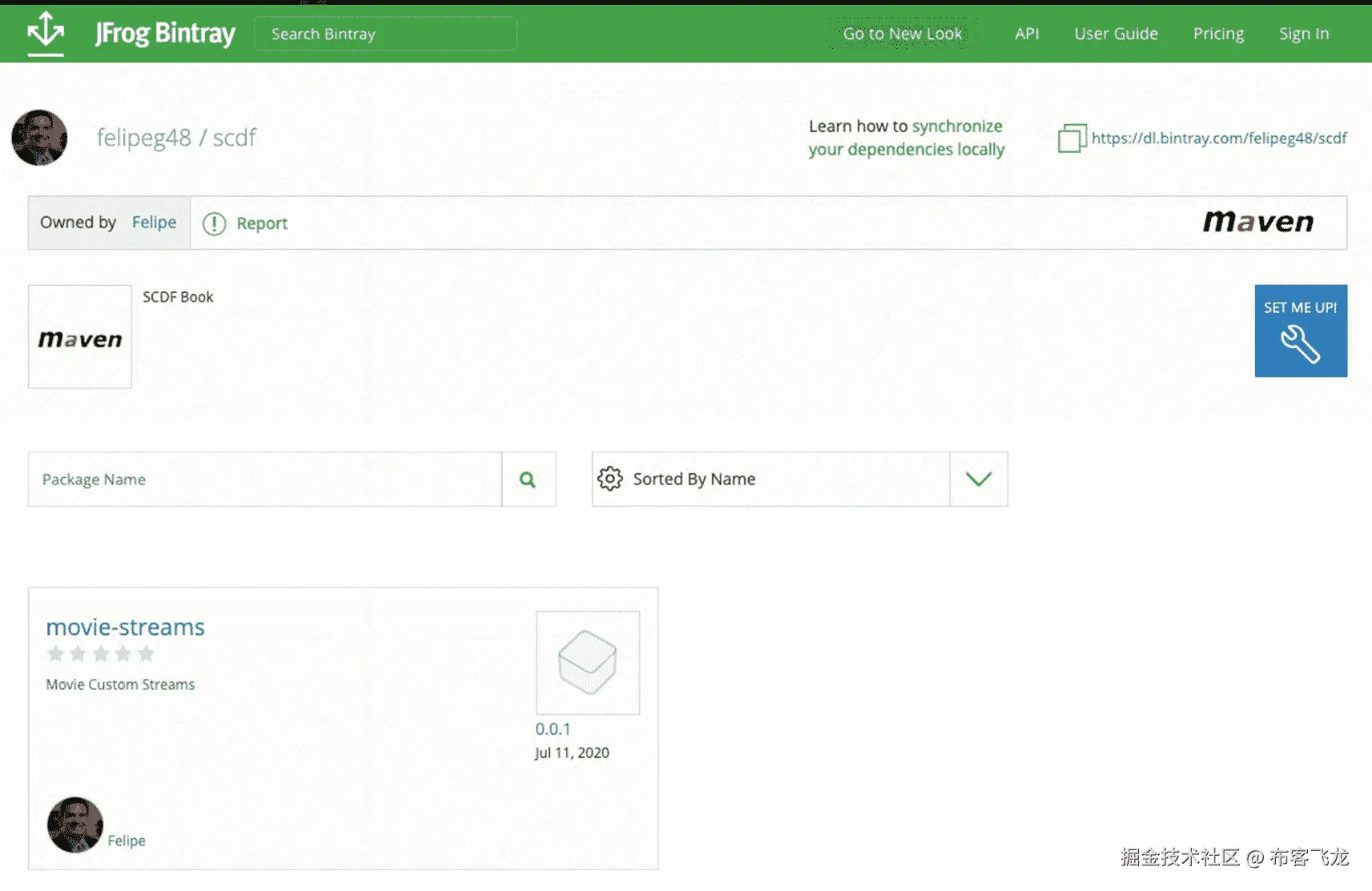Click the Maven logo in the owner bar

point(1258,222)
